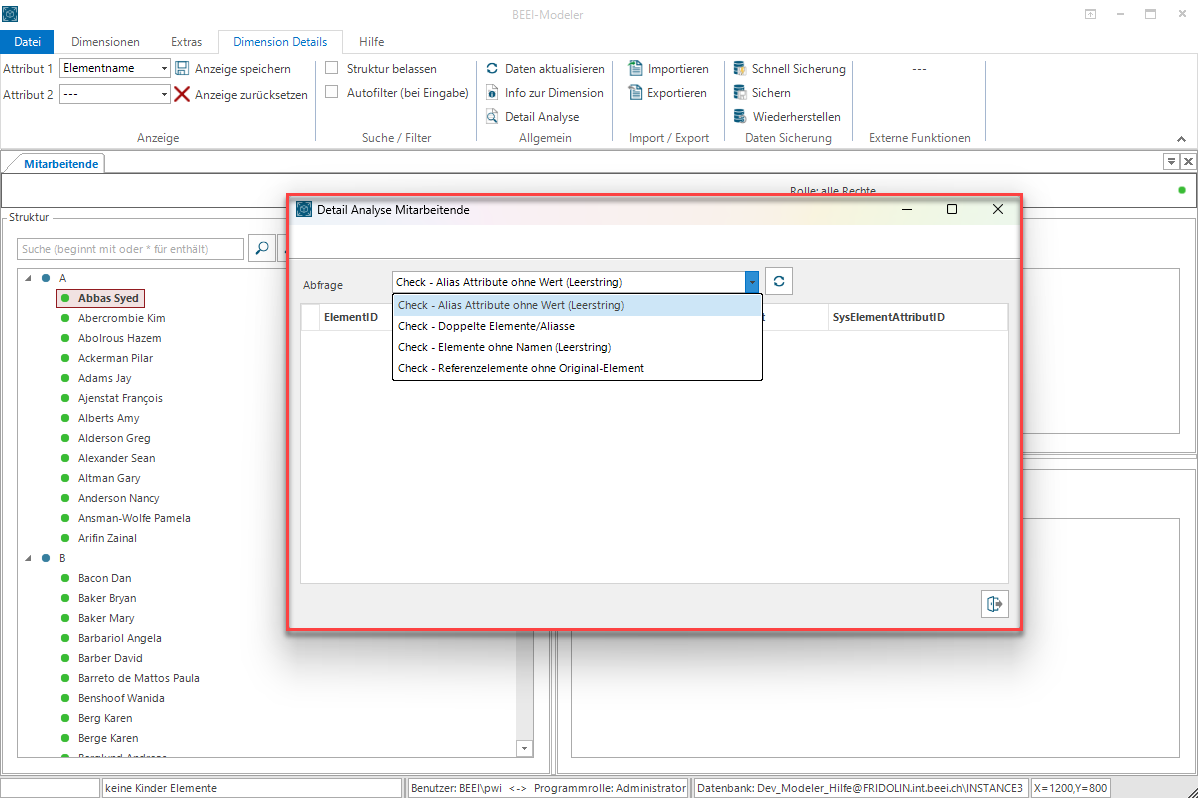Choose Check - Referenzelemente ohne Original-Element
The image size is (1198, 798).
(577, 368)
